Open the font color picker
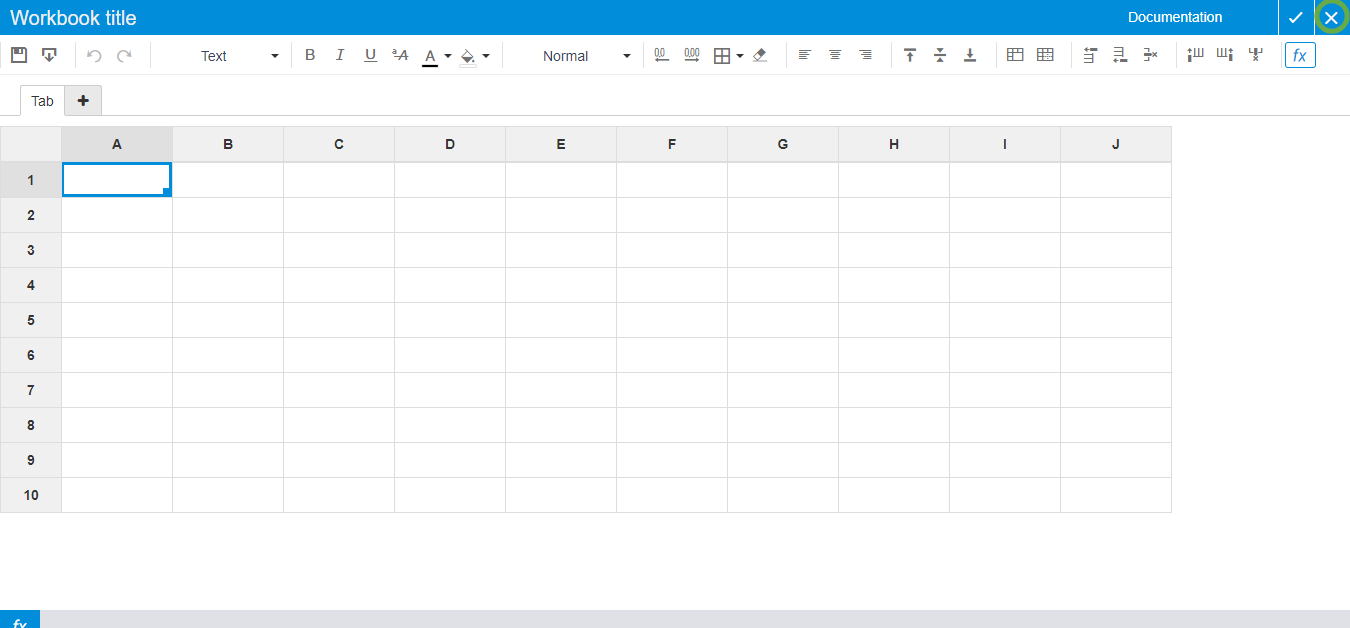This screenshot has height=628, width=1350. click(430, 55)
